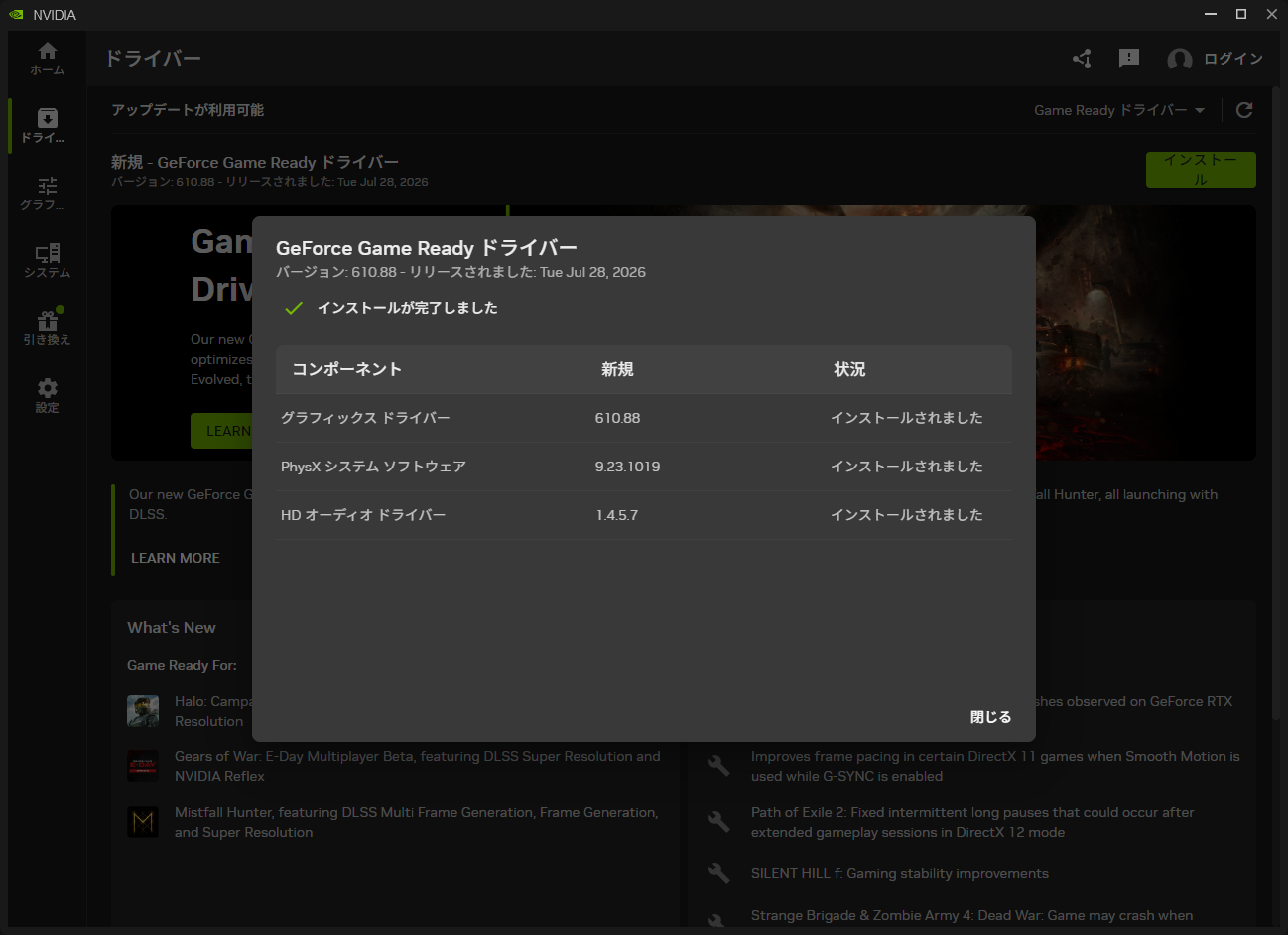Select the グラフィックス ドライバー row
Viewport: 1288px width, 935px height.
point(644,418)
